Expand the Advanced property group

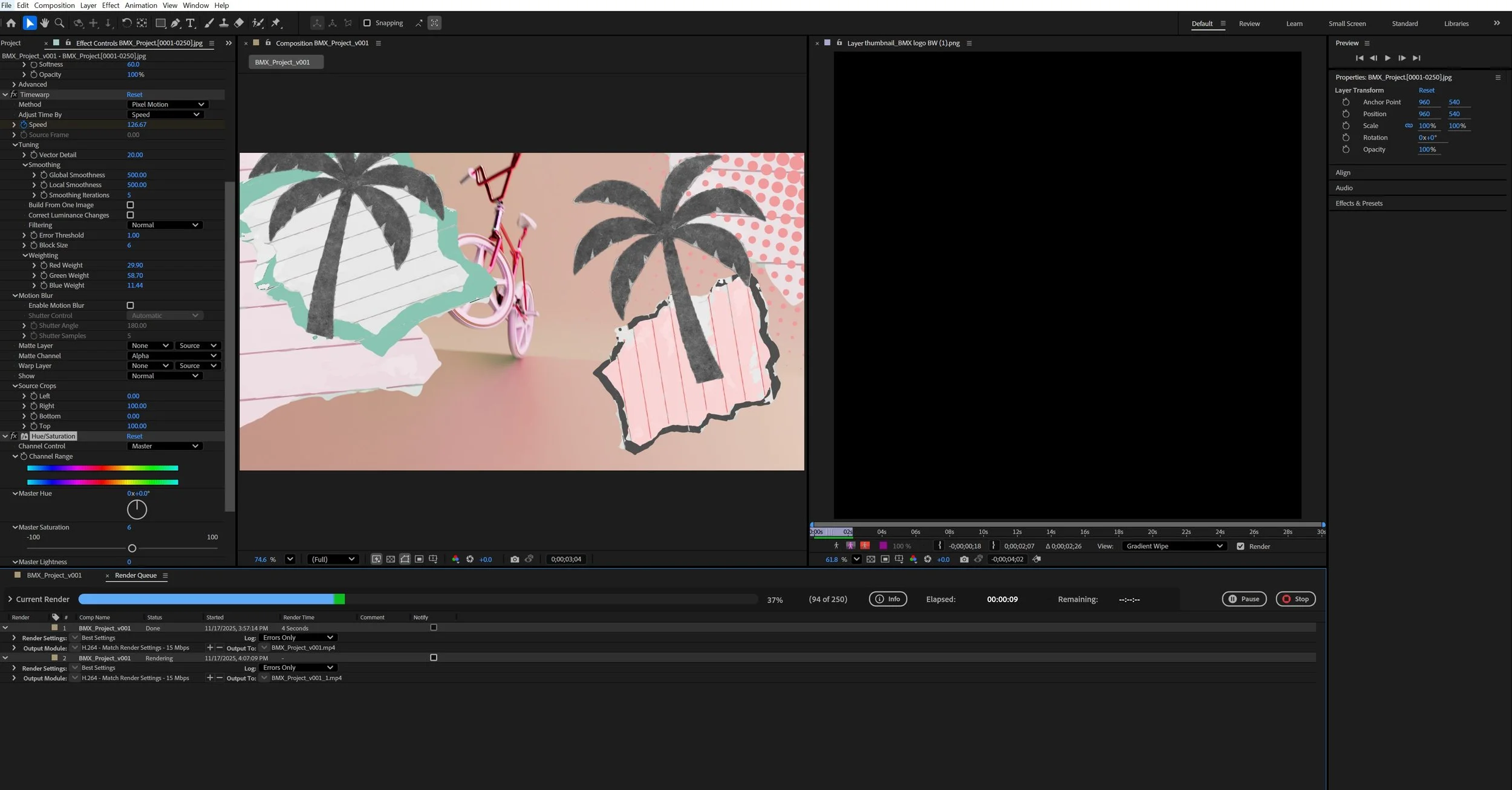[x=14, y=85]
